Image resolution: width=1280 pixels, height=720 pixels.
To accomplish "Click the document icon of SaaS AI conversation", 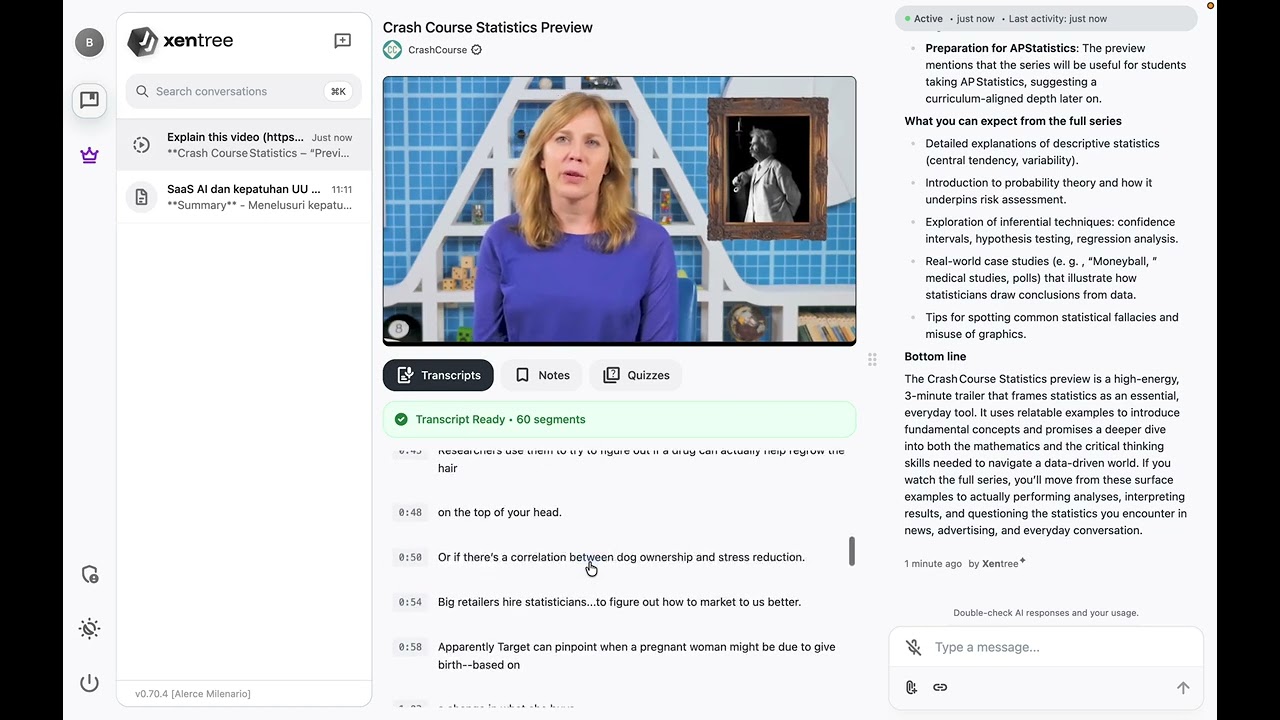I will pyautogui.click(x=141, y=197).
